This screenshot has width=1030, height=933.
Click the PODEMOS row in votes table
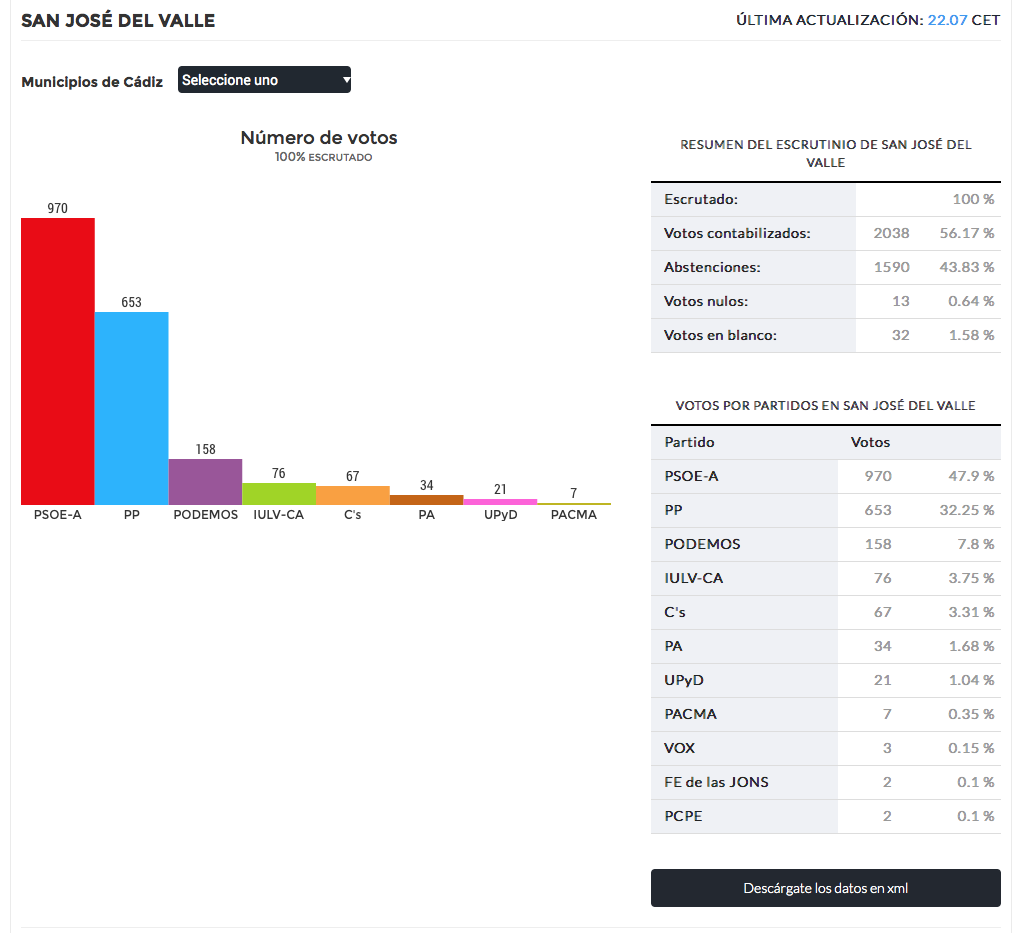point(825,544)
